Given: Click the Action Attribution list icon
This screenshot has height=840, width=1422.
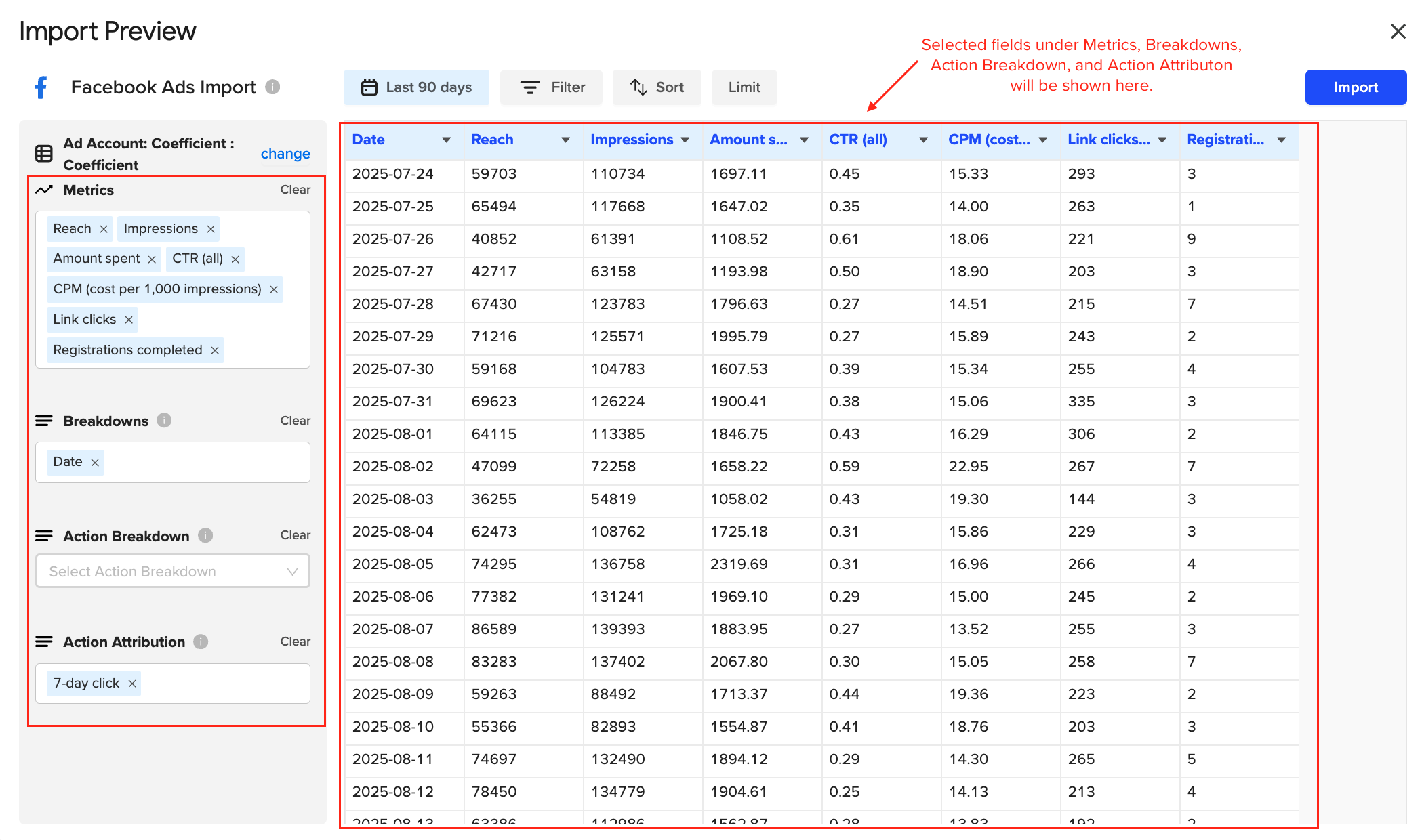Looking at the screenshot, I should click(44, 642).
